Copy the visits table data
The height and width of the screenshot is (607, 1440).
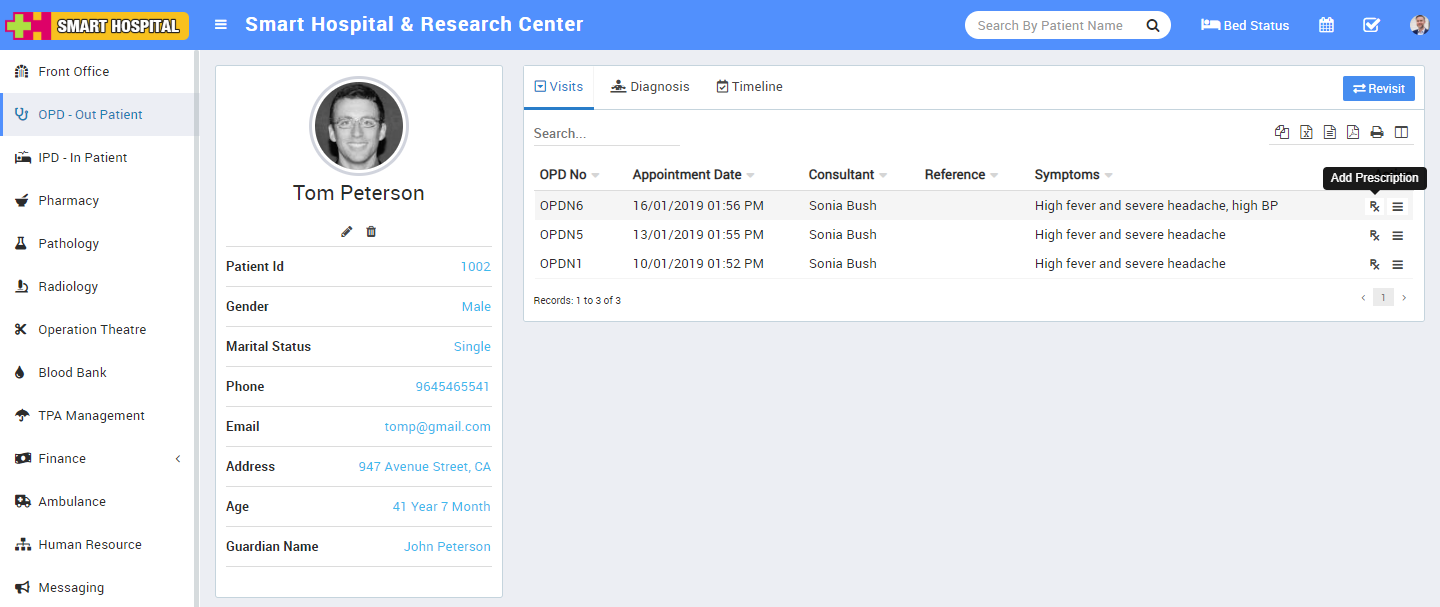[x=1282, y=131]
